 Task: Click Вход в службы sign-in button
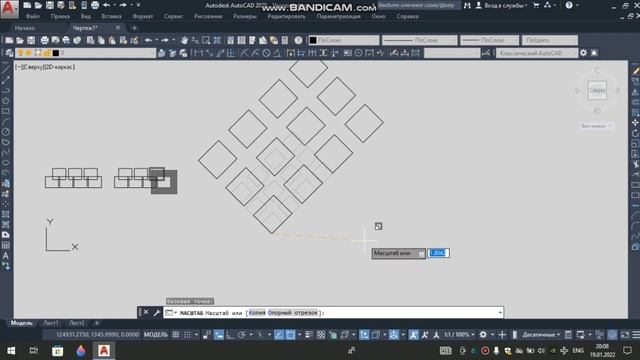[x=502, y=5]
